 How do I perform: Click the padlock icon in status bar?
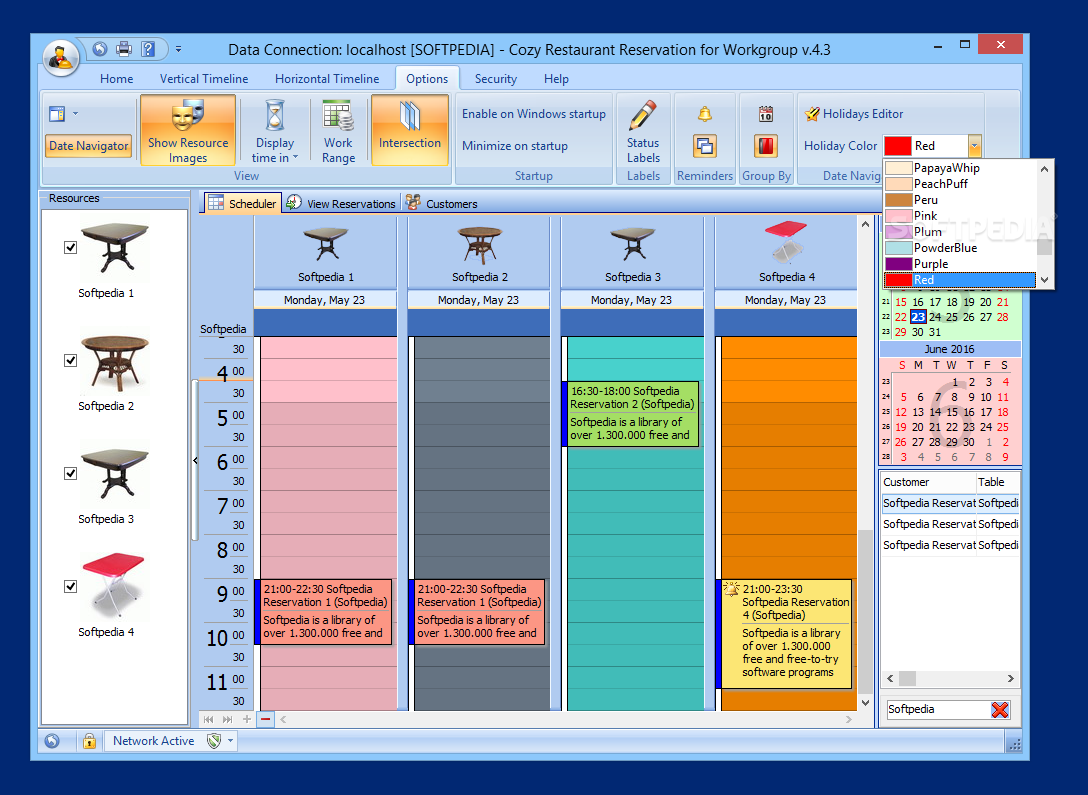click(x=90, y=741)
